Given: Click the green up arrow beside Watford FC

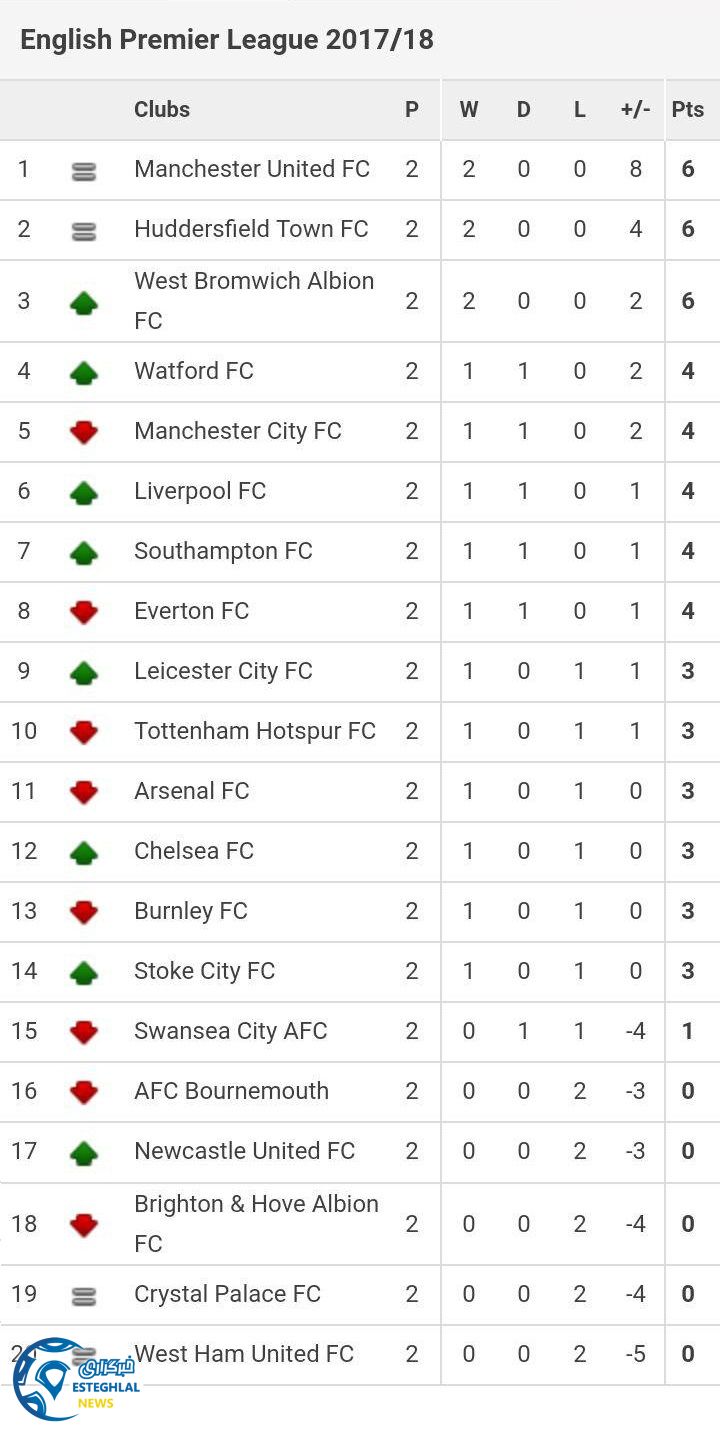Looking at the screenshot, I should [84, 373].
